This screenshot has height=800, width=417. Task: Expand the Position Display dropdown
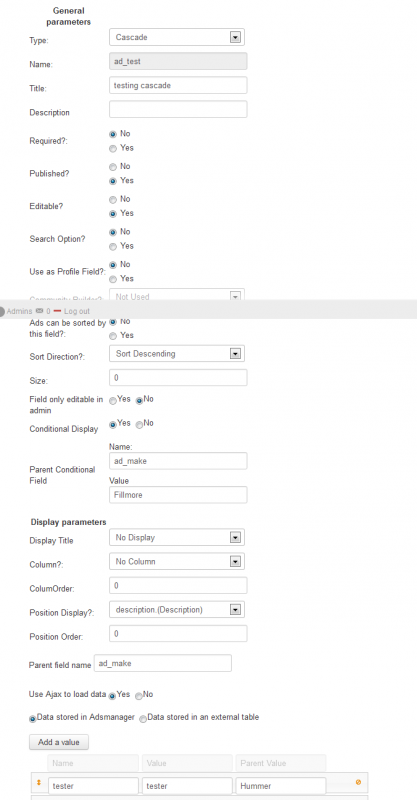point(177,609)
